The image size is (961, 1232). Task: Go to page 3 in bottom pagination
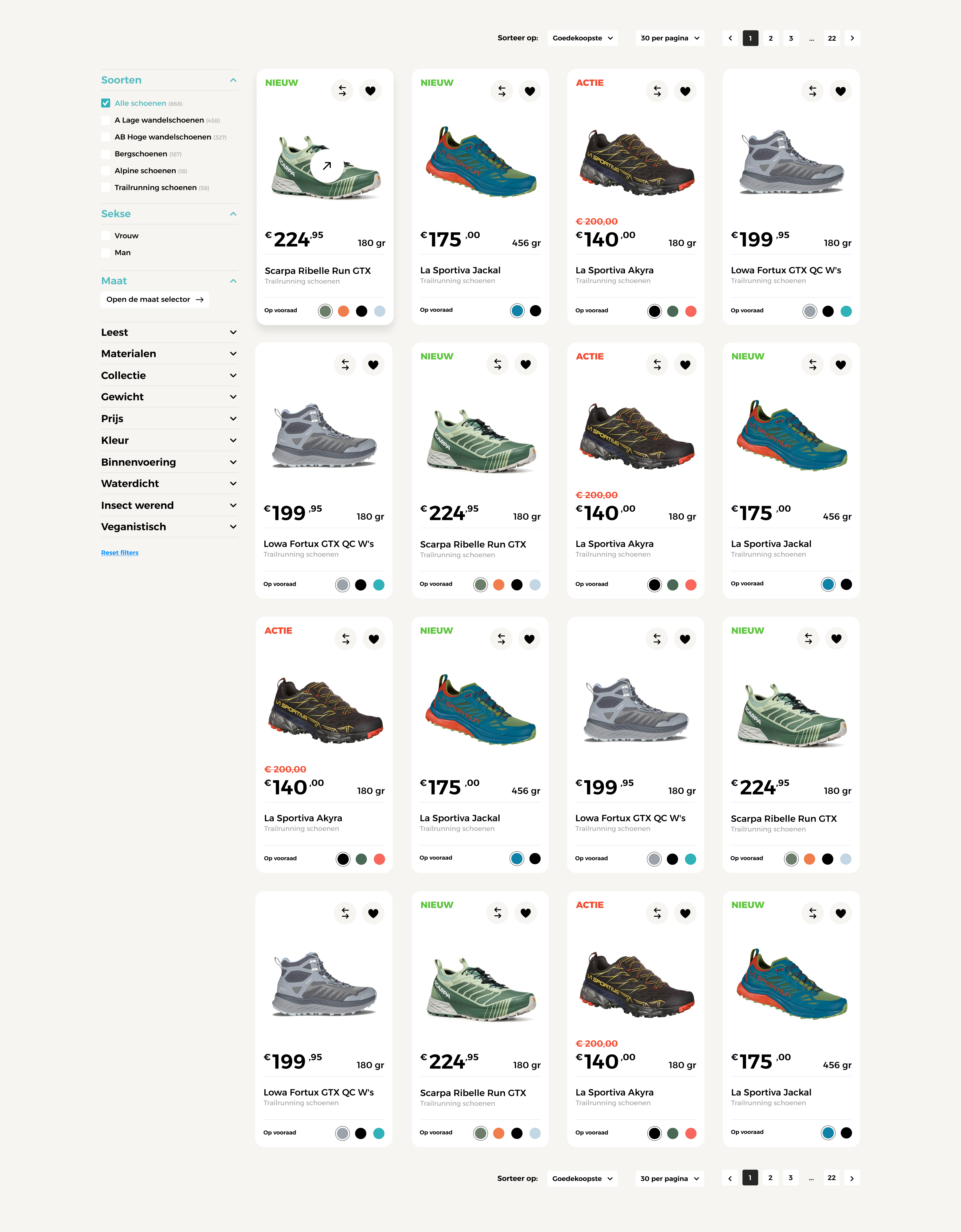click(791, 1177)
